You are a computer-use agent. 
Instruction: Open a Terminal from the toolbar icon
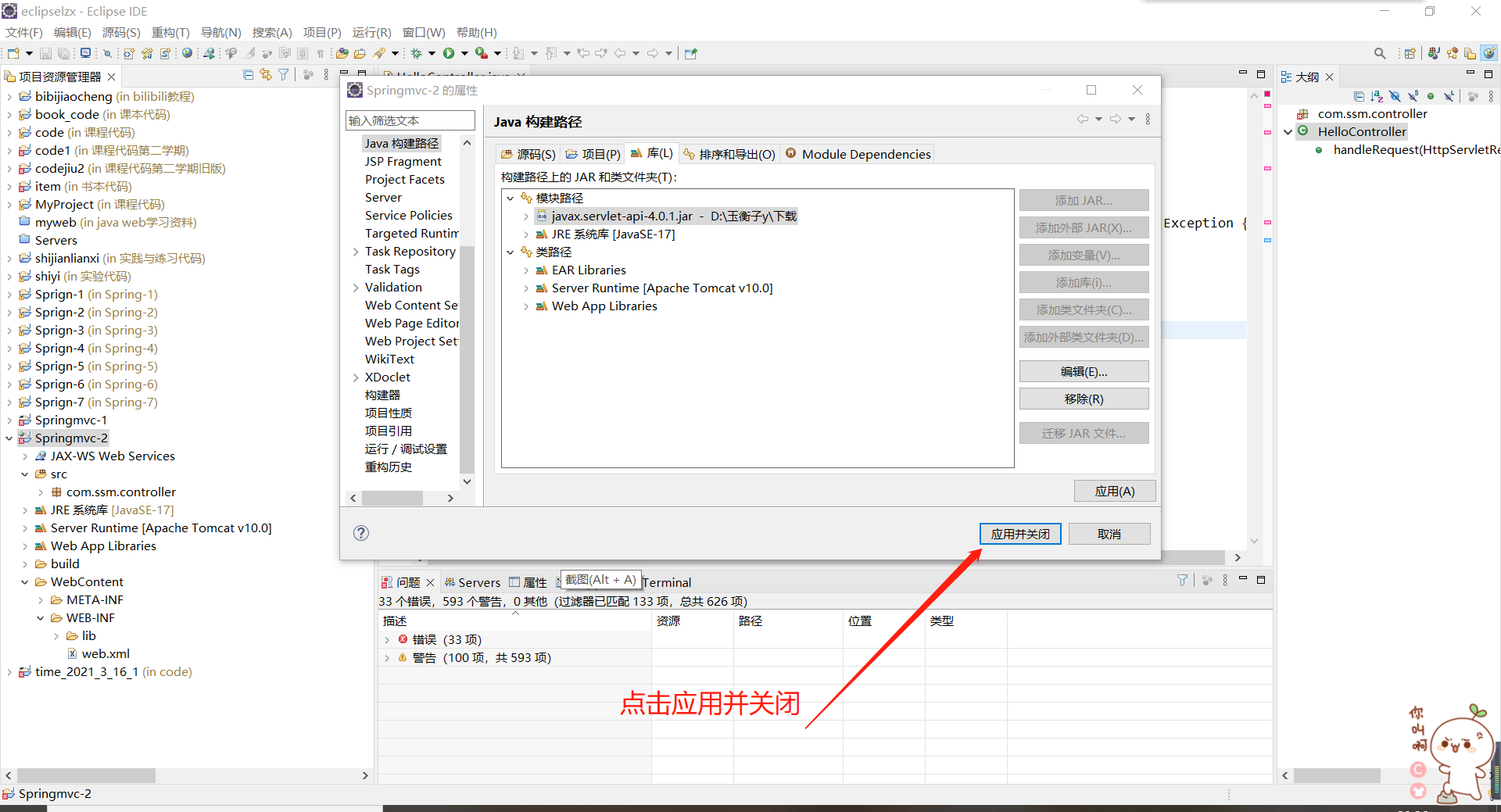[x=85, y=53]
